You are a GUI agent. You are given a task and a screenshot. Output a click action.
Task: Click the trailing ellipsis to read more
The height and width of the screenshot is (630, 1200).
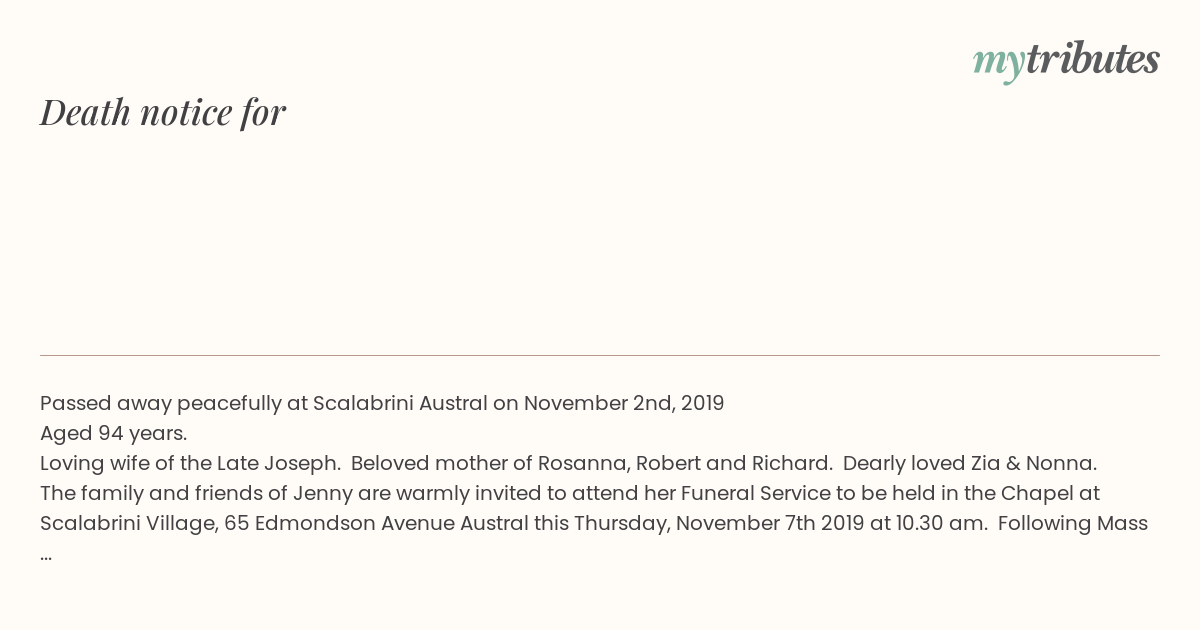click(46, 555)
